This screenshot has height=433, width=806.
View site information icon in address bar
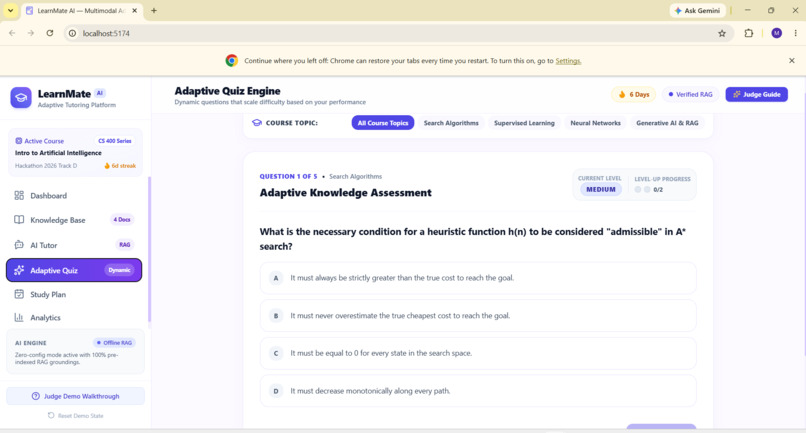pyautogui.click(x=72, y=33)
